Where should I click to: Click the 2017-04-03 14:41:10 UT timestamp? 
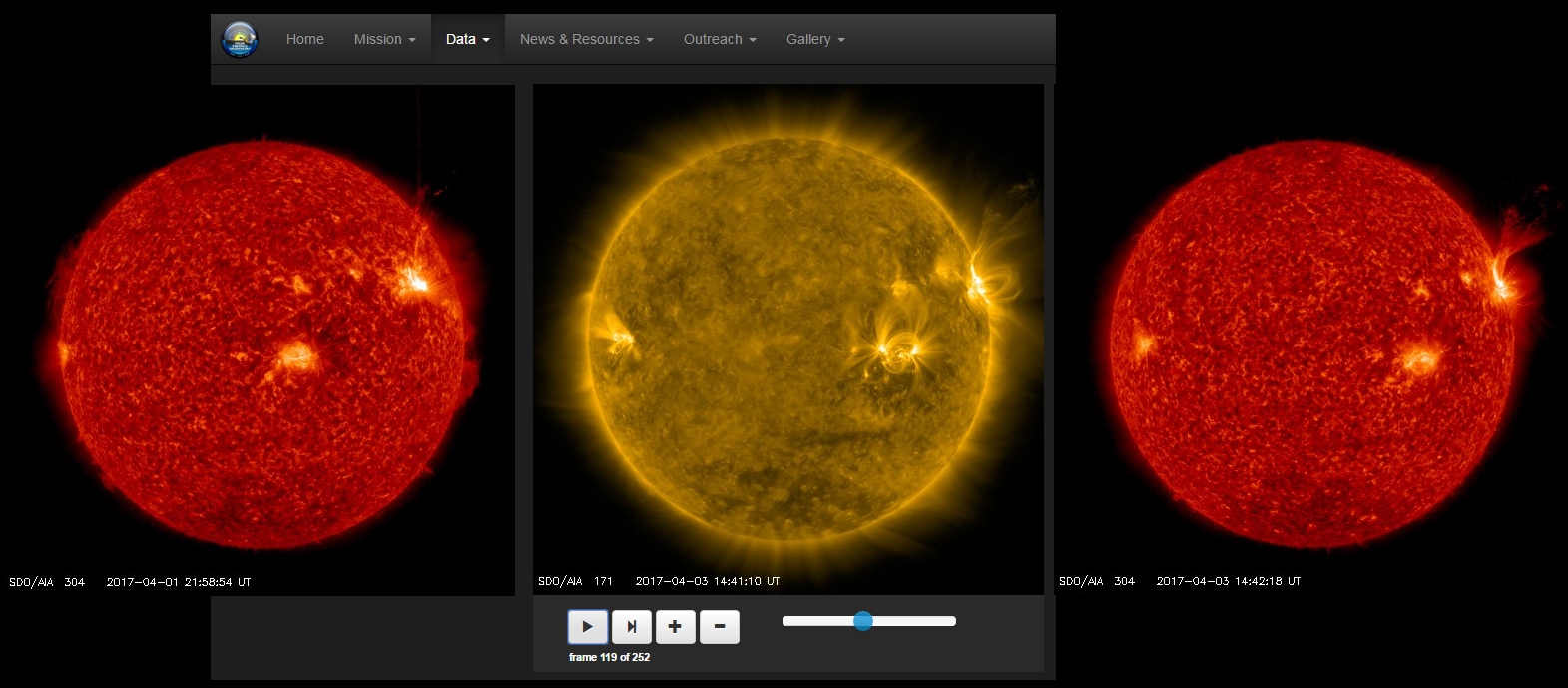(x=707, y=581)
